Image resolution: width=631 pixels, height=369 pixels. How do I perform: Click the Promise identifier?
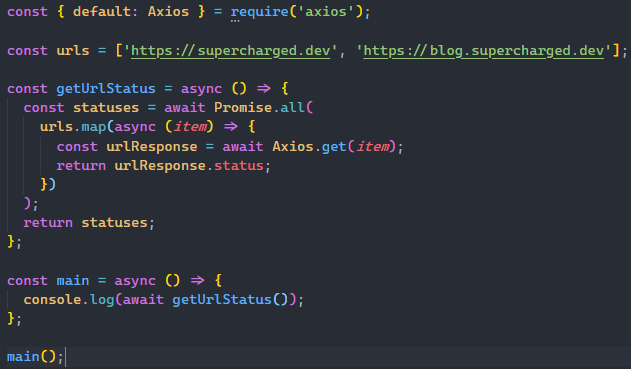pyautogui.click(x=243, y=107)
